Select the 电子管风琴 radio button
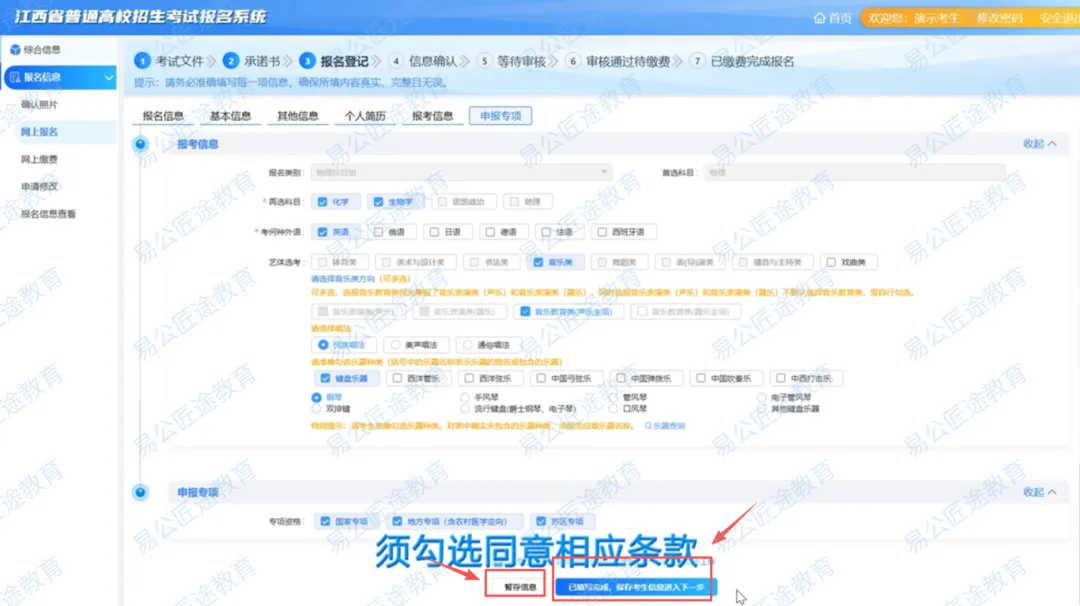Screen dimensions: 1080x606 [x=761, y=397]
